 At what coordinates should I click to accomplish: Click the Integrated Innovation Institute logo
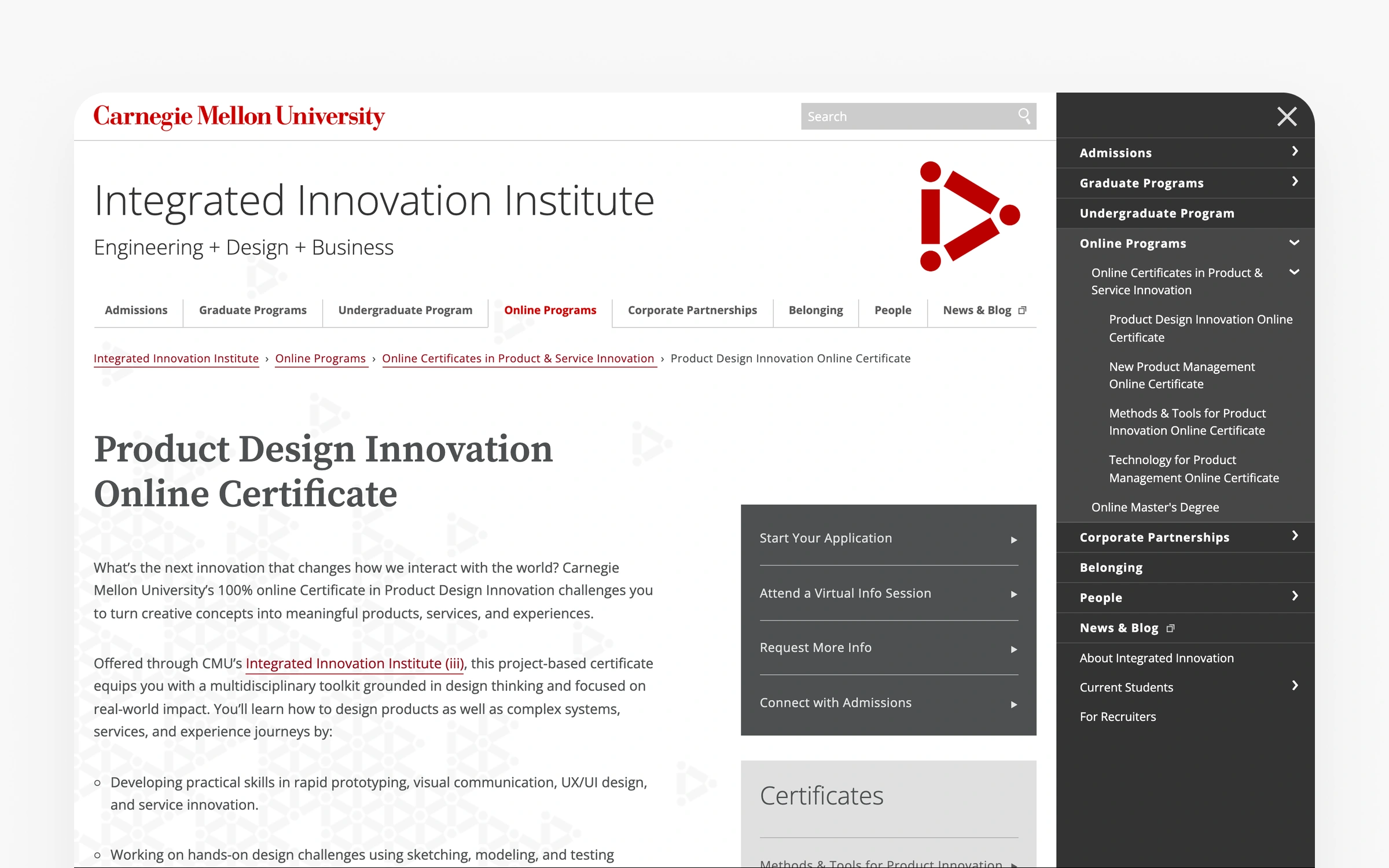969,216
